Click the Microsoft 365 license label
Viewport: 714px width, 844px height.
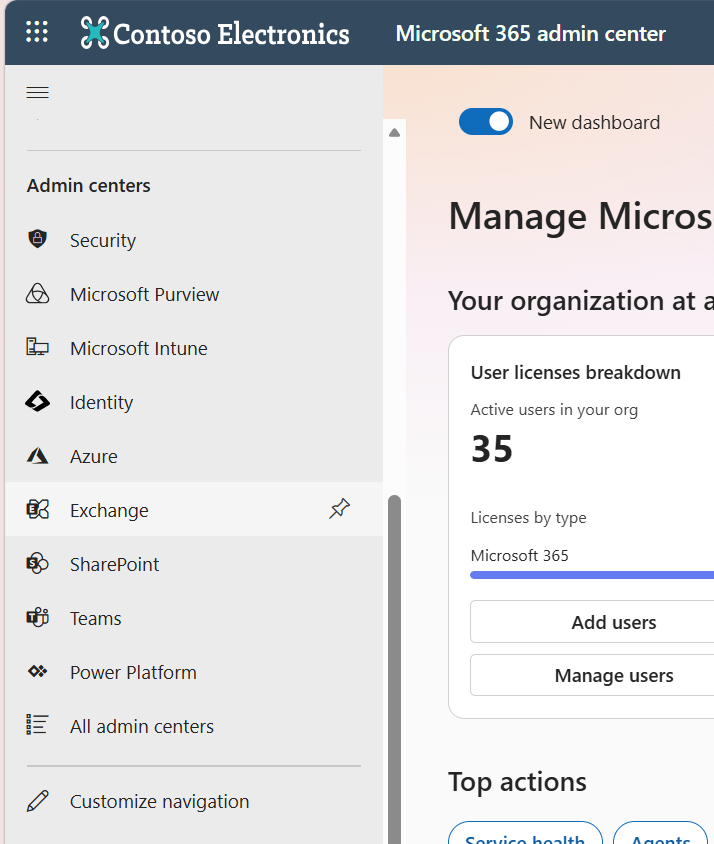pyautogui.click(x=520, y=555)
